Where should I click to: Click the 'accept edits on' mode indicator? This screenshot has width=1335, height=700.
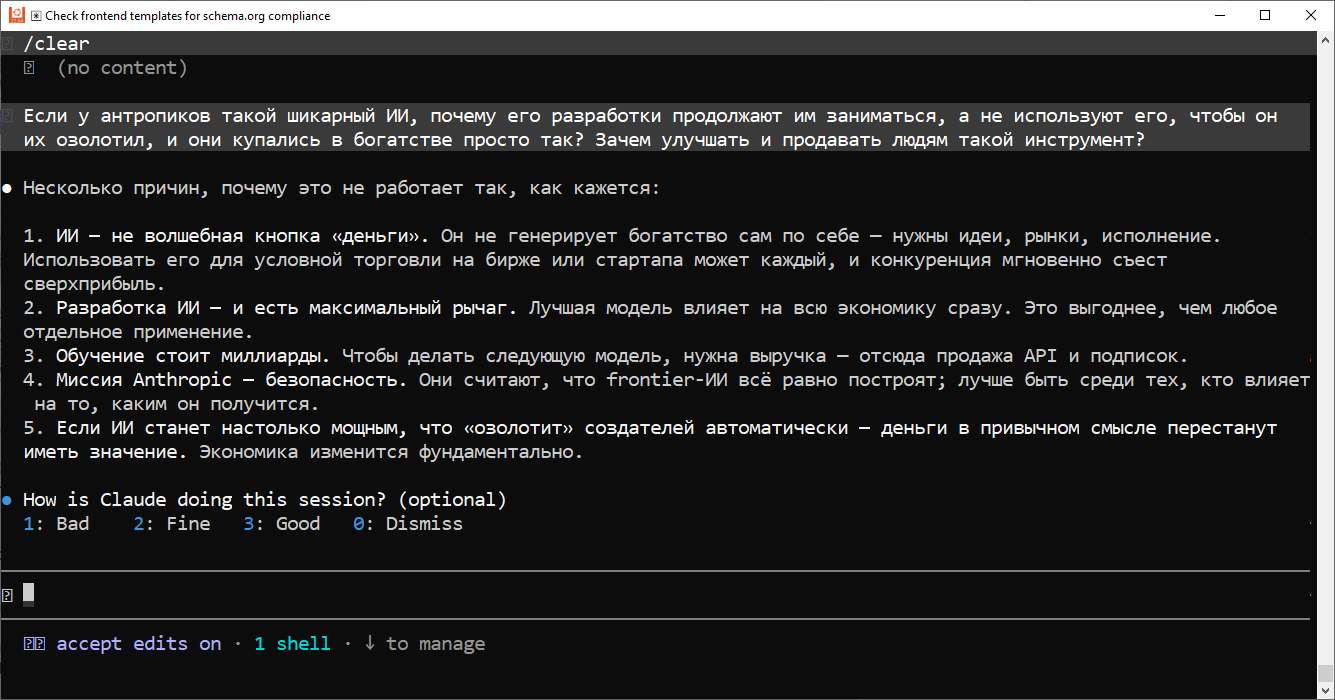[139, 644]
